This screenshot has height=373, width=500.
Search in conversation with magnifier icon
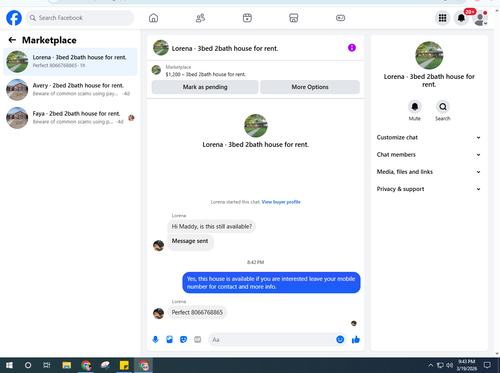443,107
